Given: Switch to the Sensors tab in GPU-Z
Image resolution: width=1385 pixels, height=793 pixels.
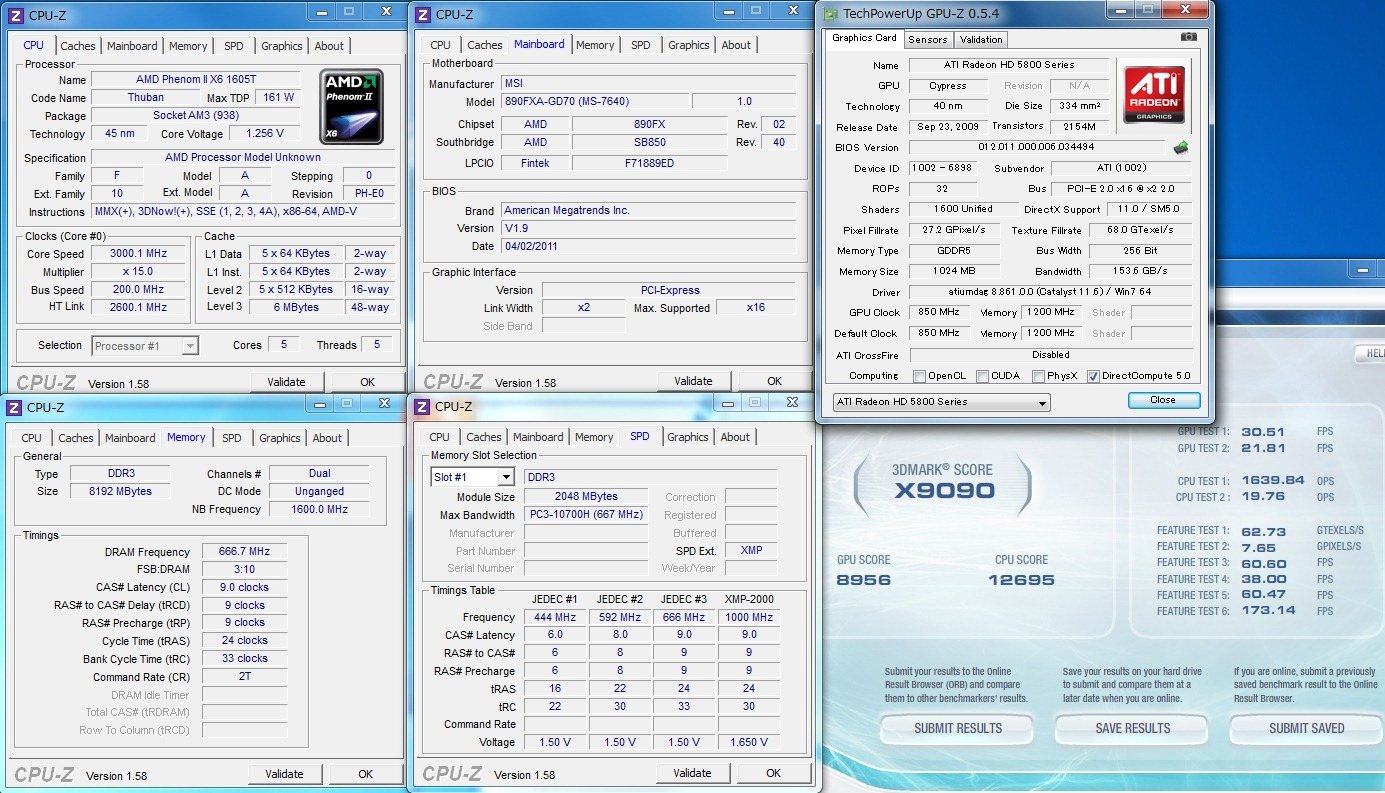Looking at the screenshot, I should pos(927,40).
